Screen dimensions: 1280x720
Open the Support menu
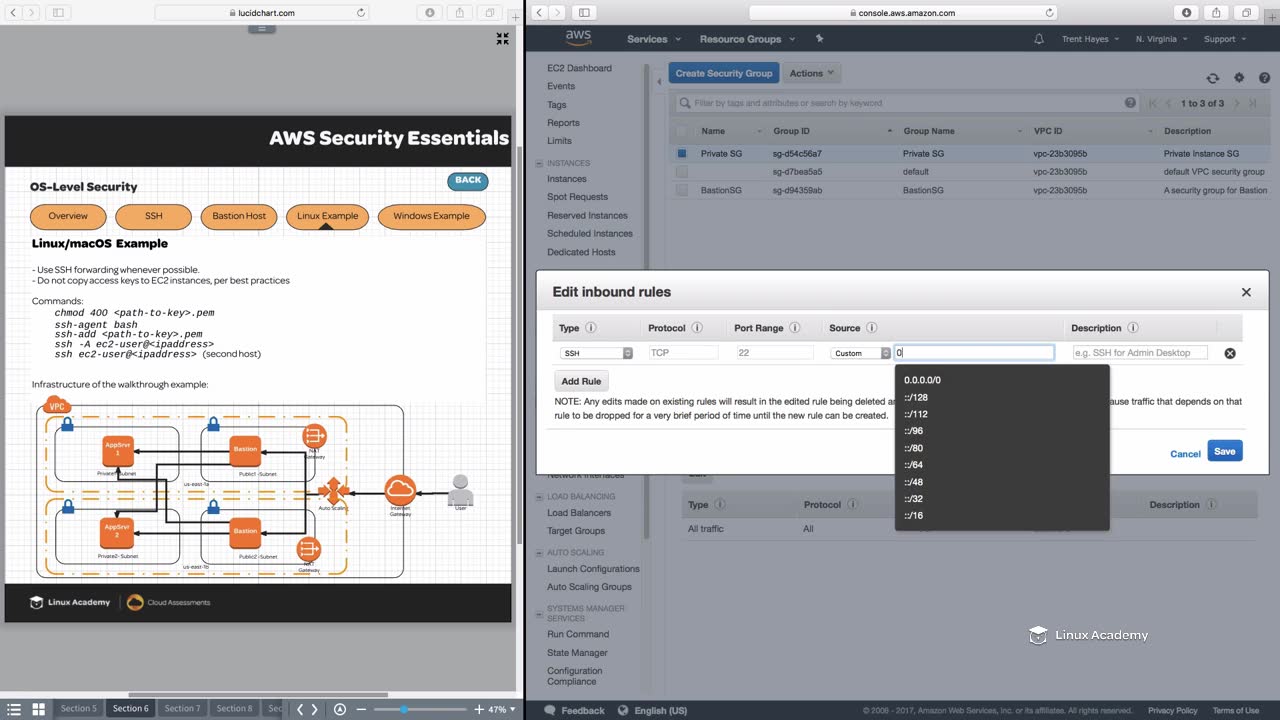[1225, 39]
